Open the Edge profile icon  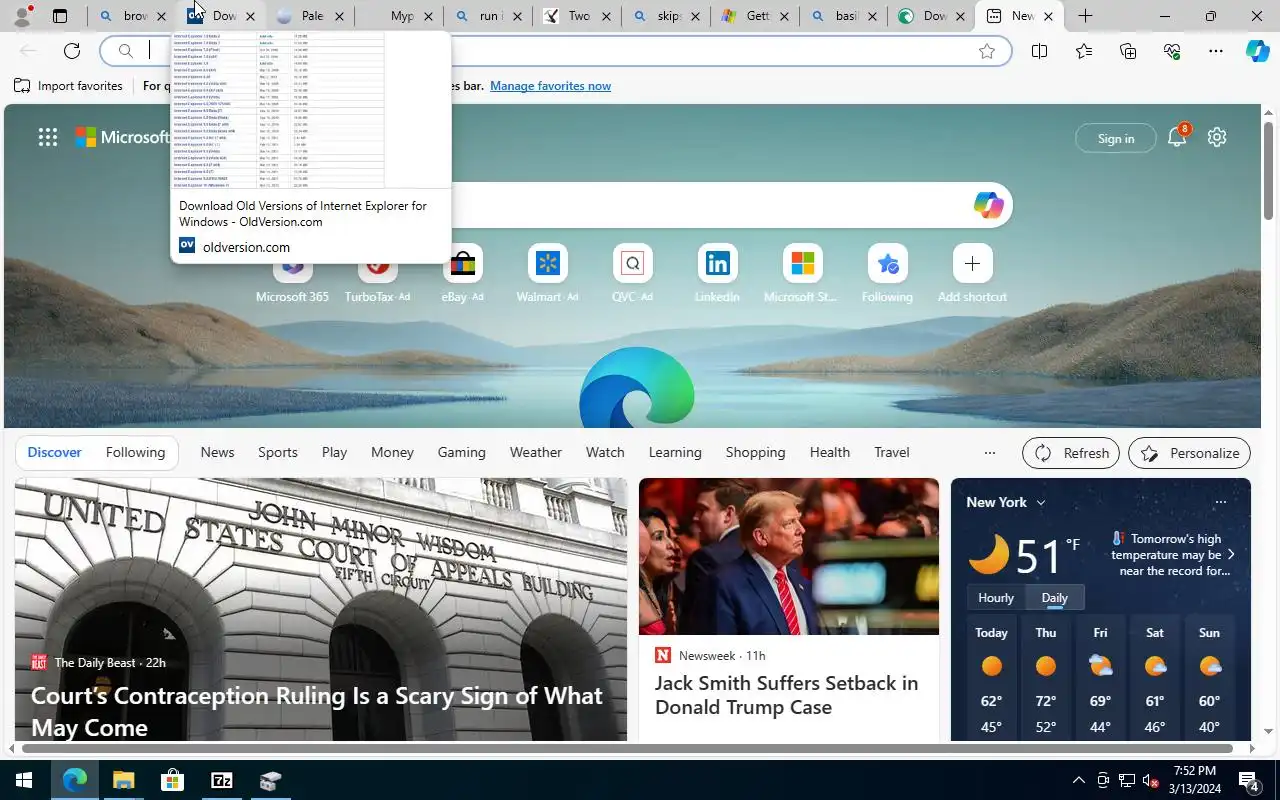21,16
